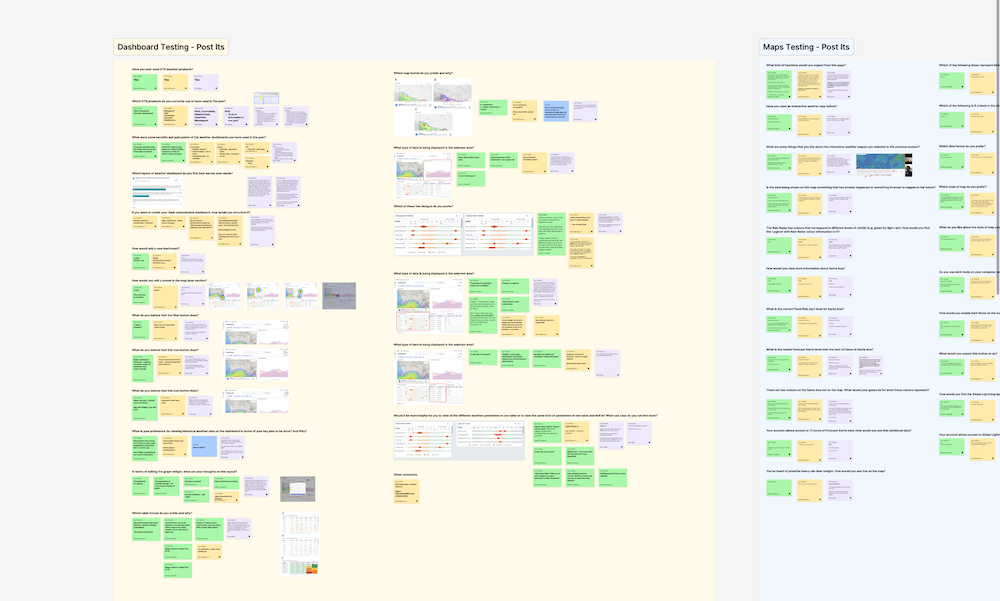1000x601 pixels.
Task: Select the "Which style of map do you prefer?" heading
Action: coord(963,187)
